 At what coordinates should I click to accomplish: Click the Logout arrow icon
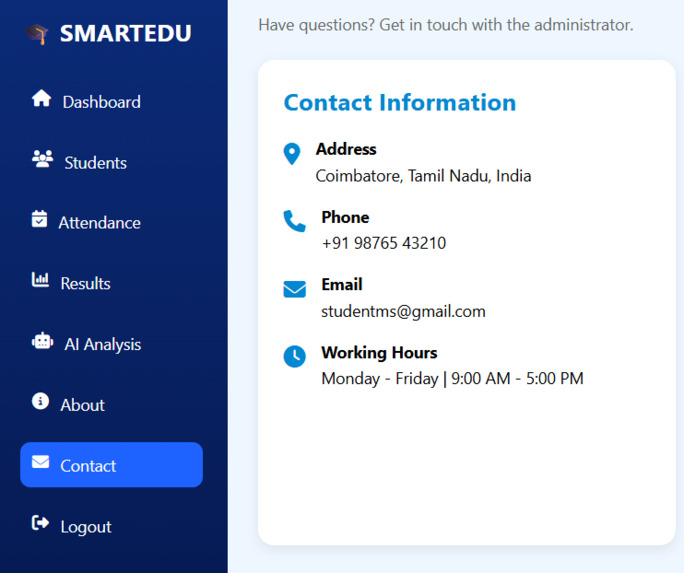point(40,522)
